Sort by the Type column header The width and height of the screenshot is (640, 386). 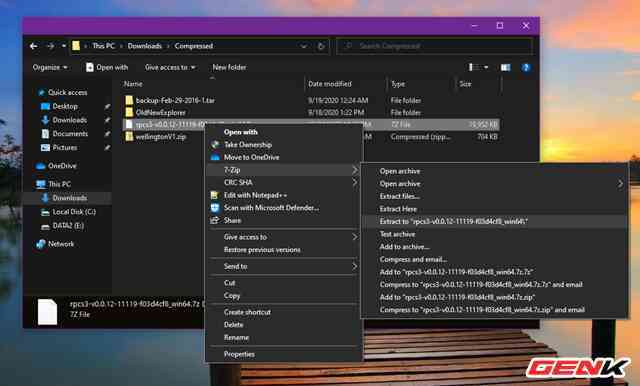[398, 84]
